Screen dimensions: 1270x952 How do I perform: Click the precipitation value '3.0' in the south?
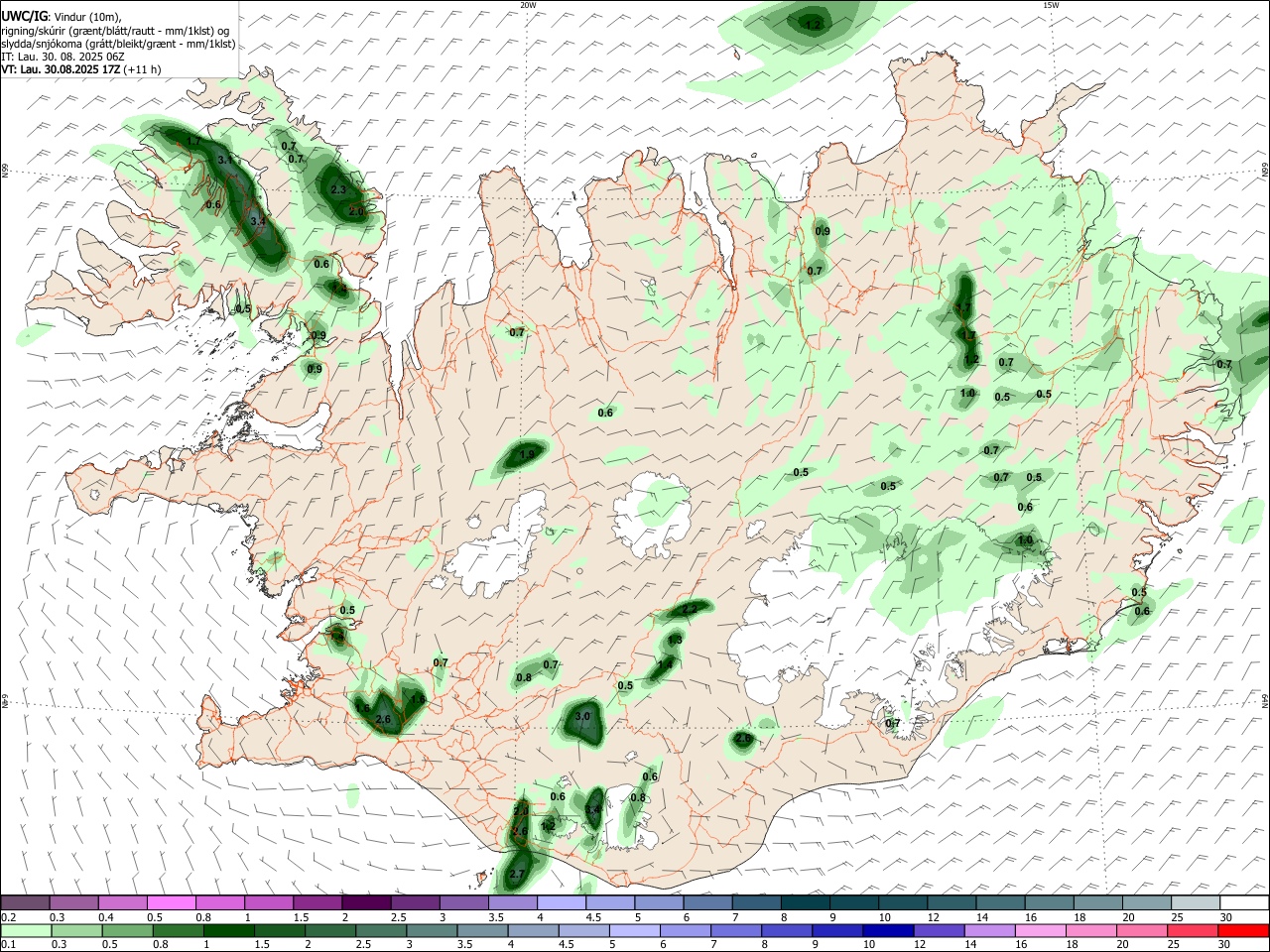[x=582, y=716]
